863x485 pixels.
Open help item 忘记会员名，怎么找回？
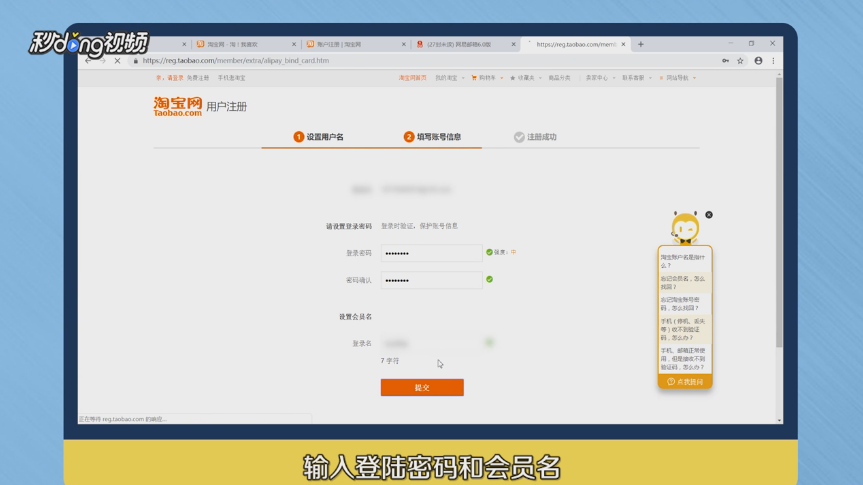685,282
